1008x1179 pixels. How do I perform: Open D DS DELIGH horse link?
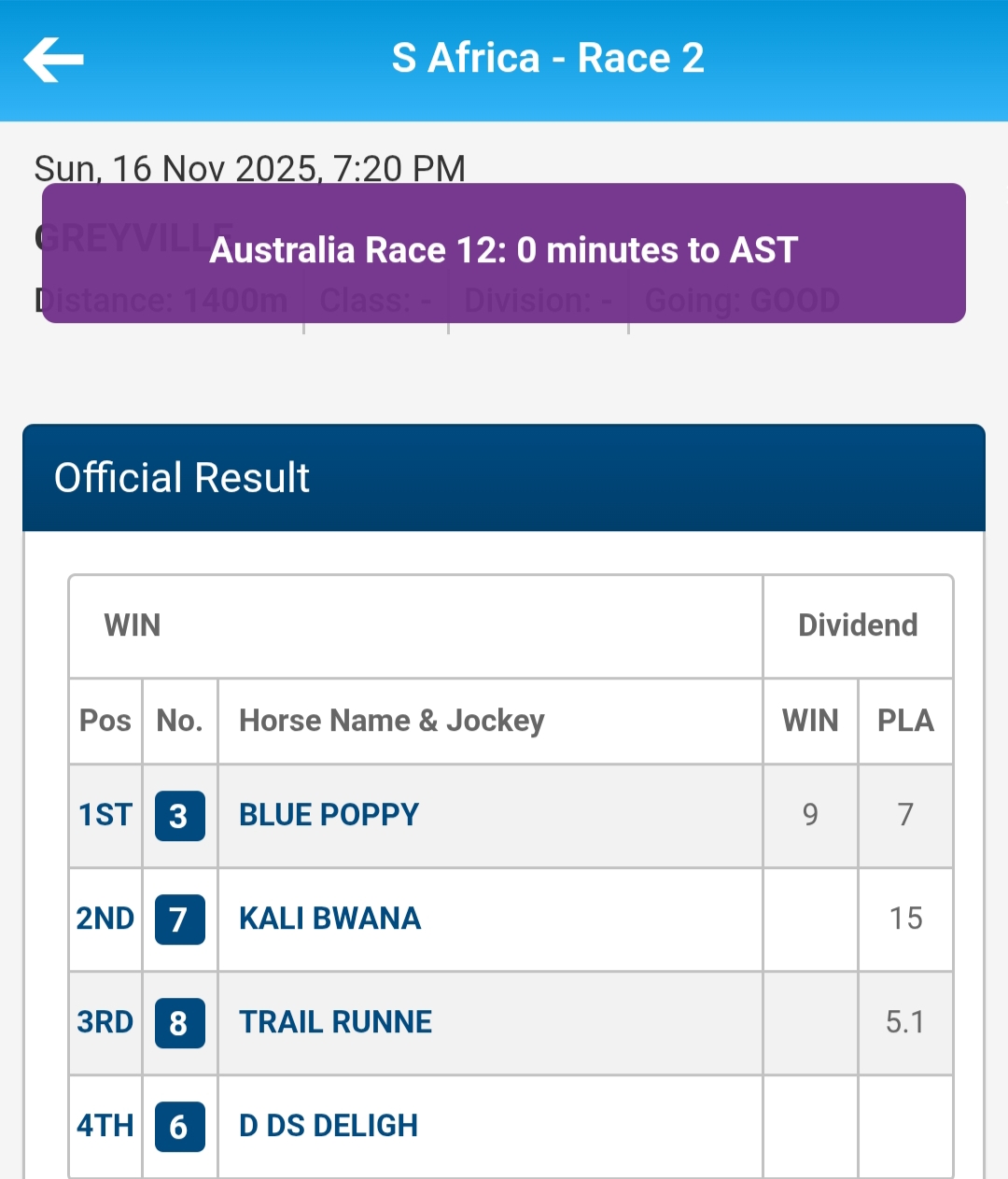click(x=328, y=1126)
